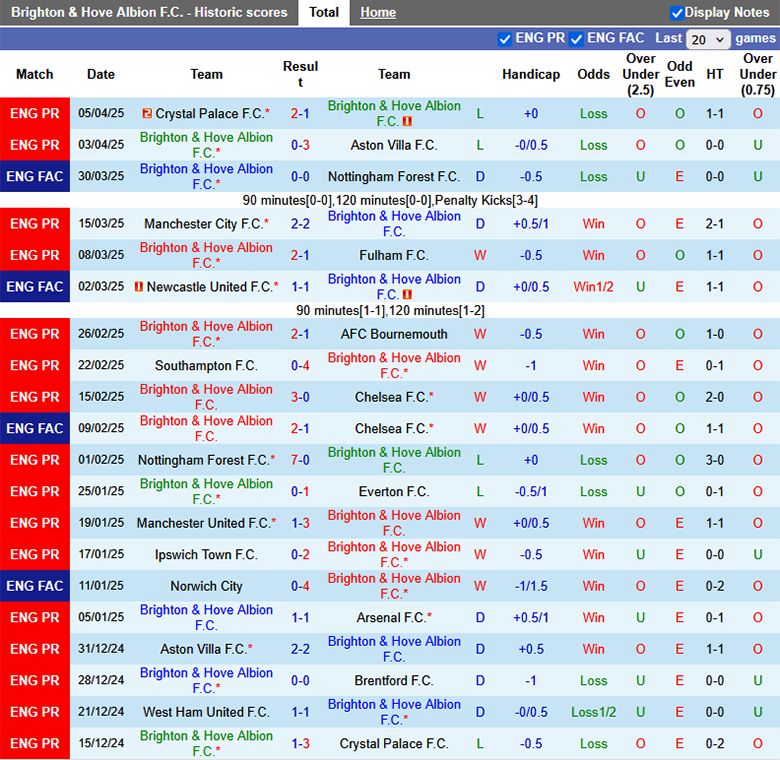Click the 0-3 score against Aston Villa
The width and height of the screenshot is (780, 760).
[300, 145]
